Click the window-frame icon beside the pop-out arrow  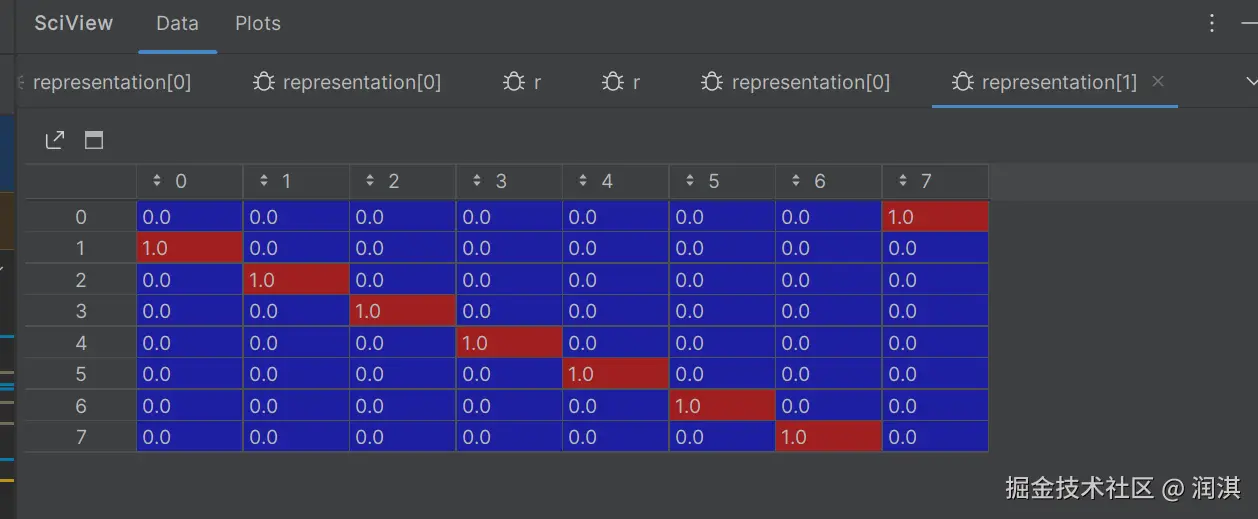tap(94, 141)
